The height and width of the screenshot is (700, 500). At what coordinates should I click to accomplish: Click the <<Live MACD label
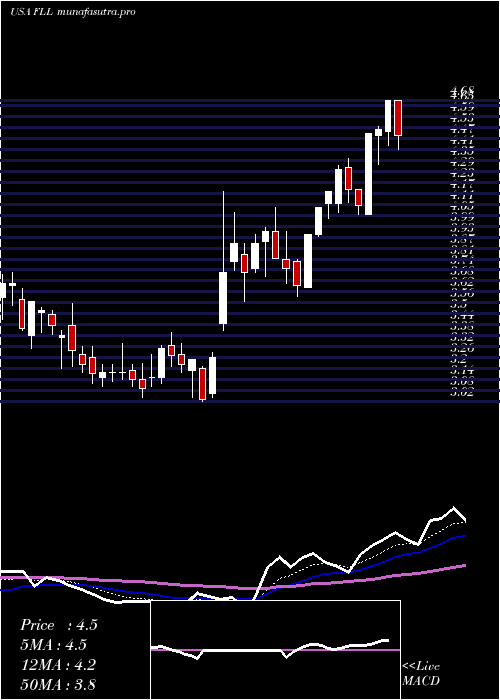tap(421, 674)
